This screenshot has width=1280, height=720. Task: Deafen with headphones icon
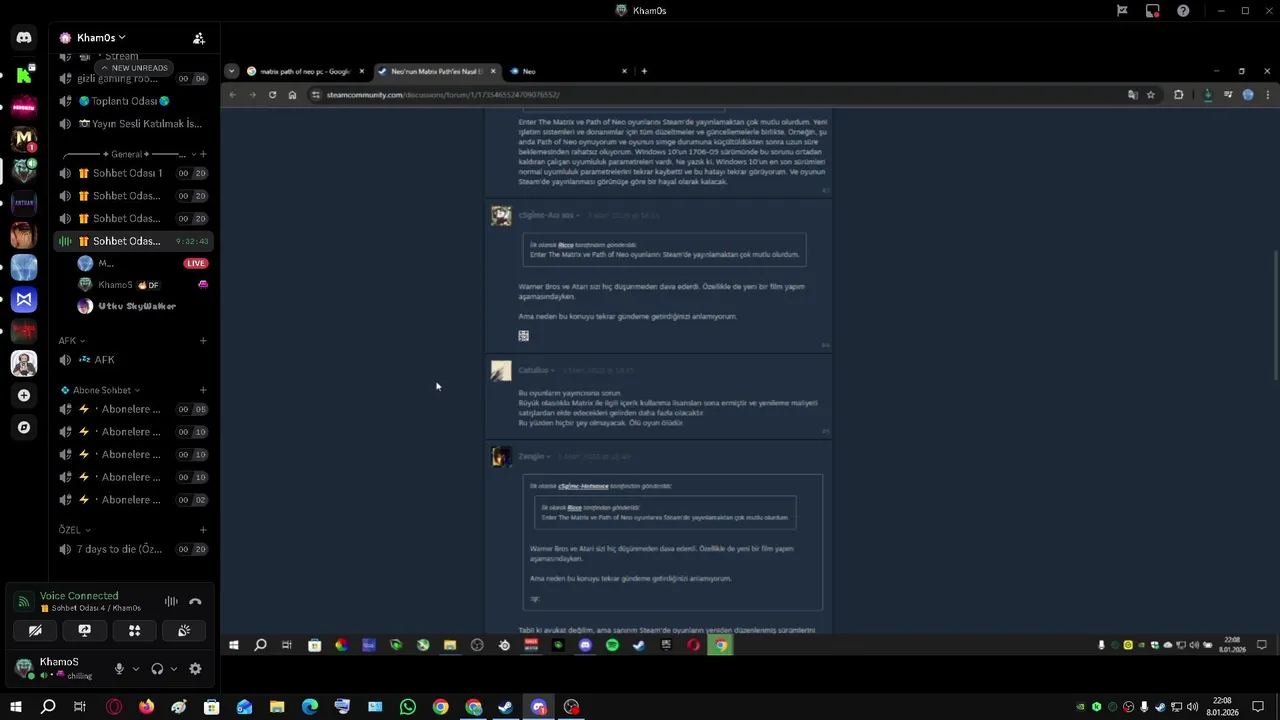157,669
